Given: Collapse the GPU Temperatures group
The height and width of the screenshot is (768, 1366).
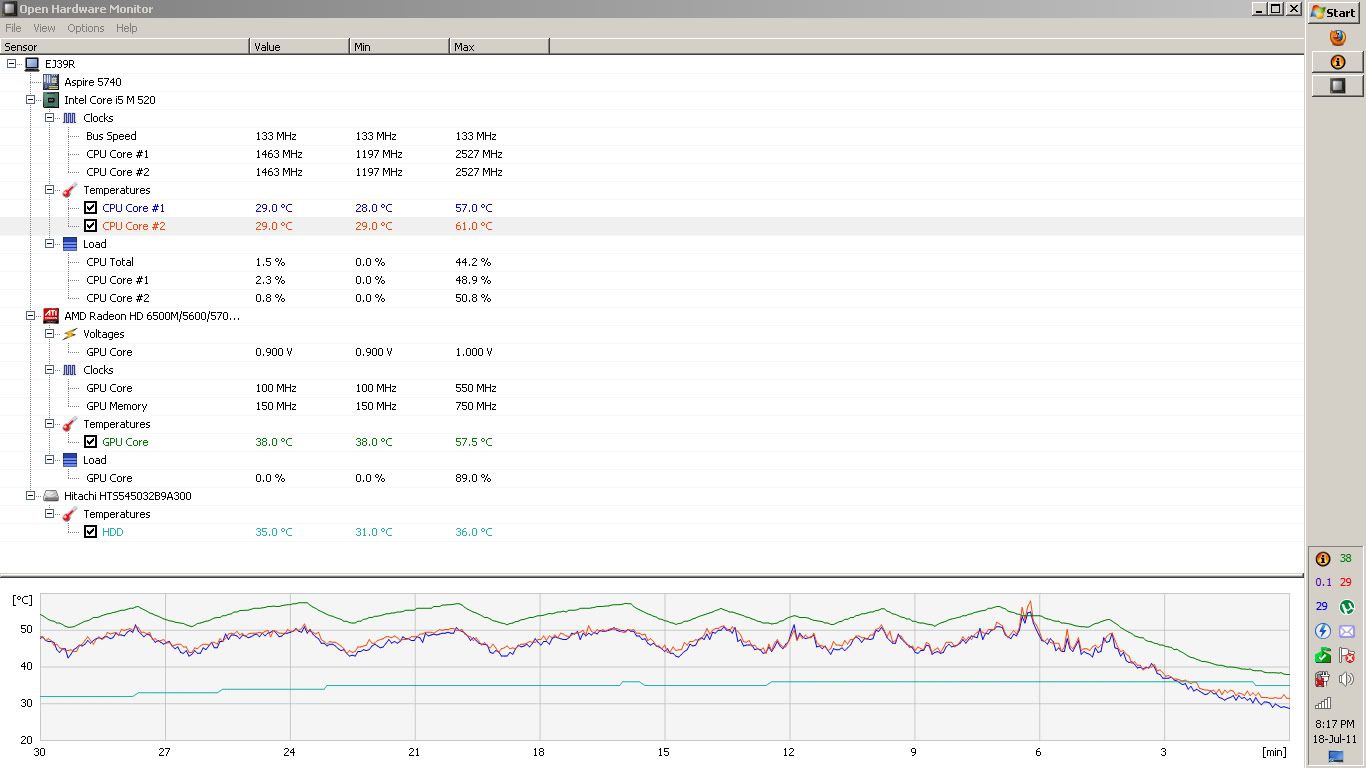Looking at the screenshot, I should [50, 424].
